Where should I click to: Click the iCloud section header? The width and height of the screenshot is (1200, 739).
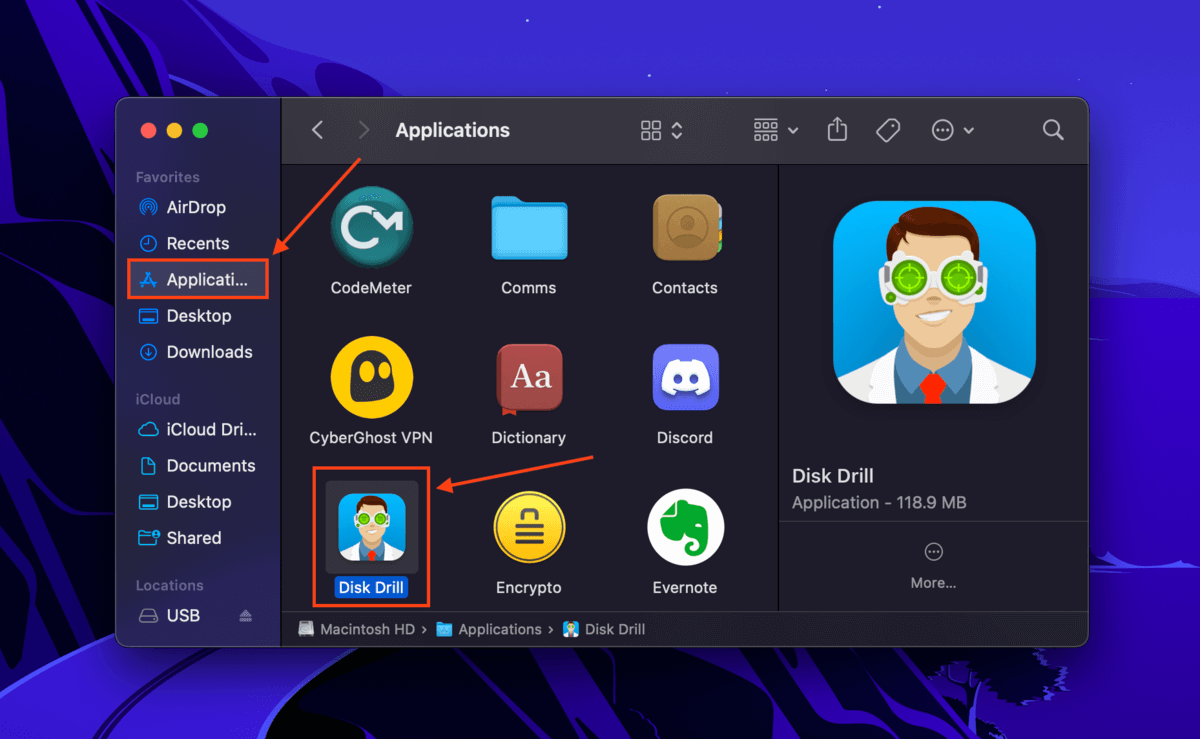point(158,399)
